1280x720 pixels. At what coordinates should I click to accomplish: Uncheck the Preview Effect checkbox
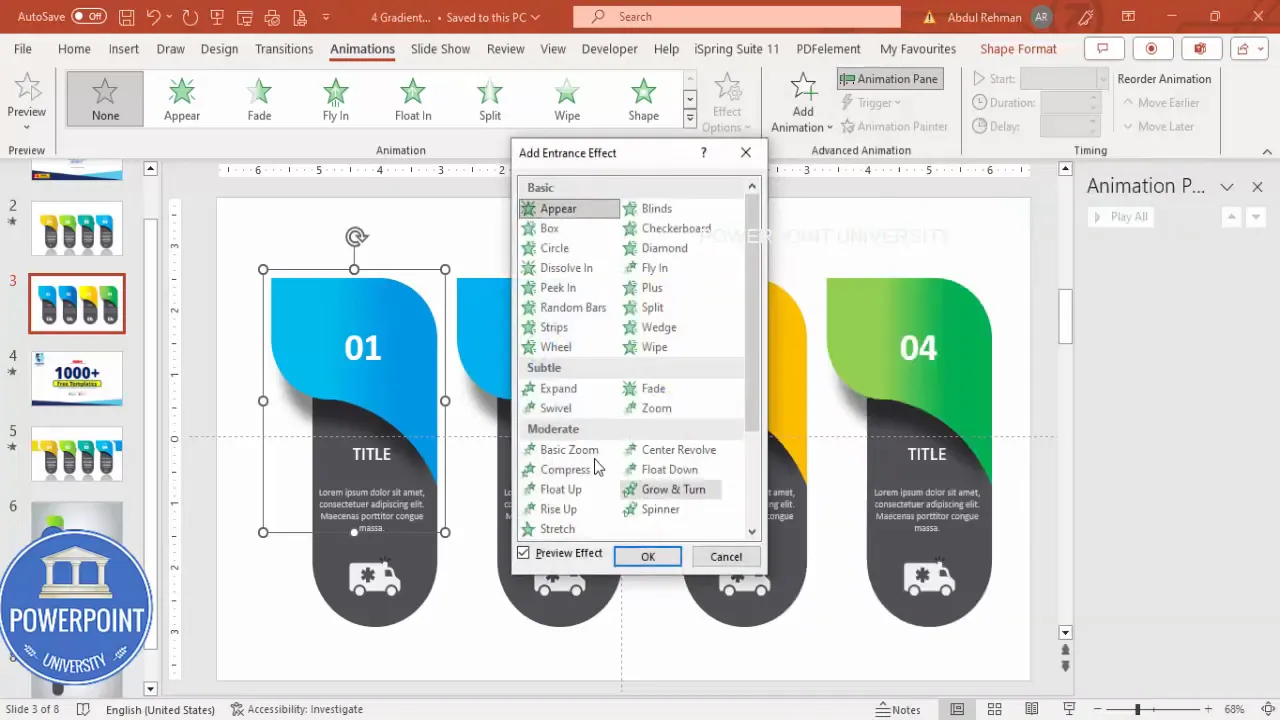pos(523,553)
